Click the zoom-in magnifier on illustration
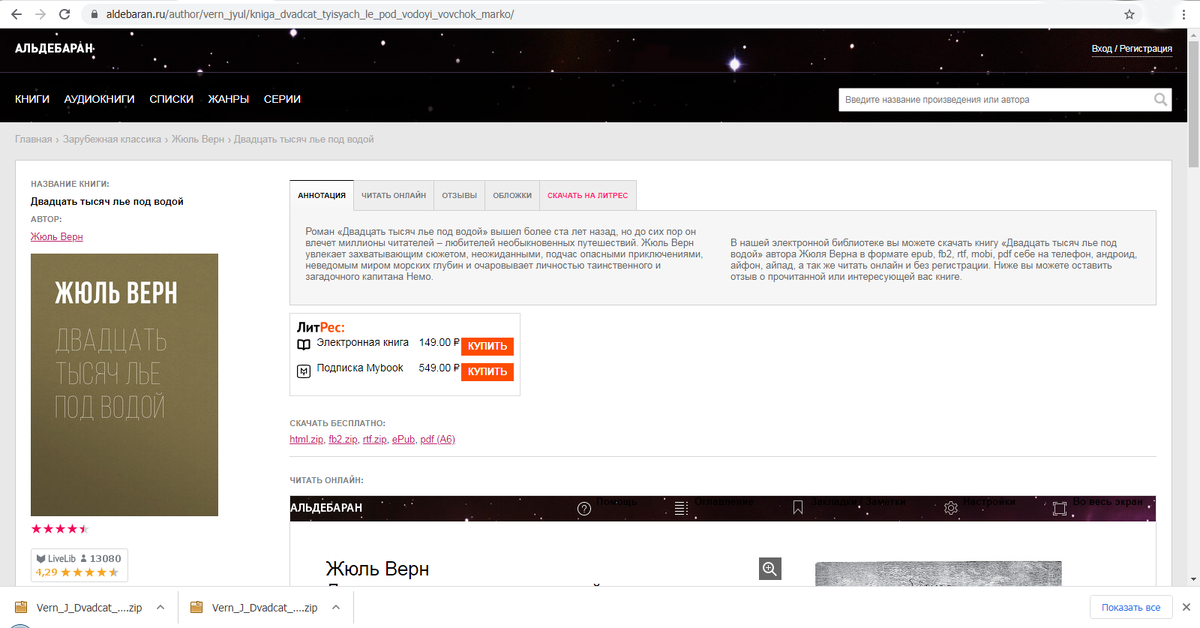The height and width of the screenshot is (628, 1200). pos(770,568)
